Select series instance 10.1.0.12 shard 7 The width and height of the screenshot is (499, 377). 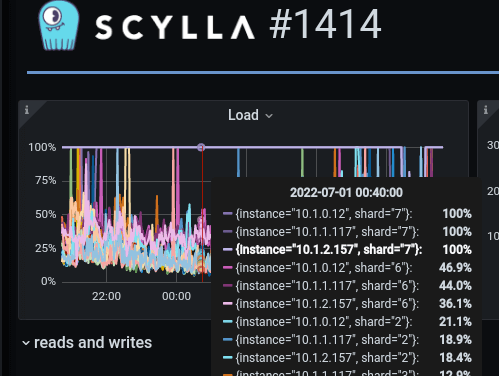(324, 214)
